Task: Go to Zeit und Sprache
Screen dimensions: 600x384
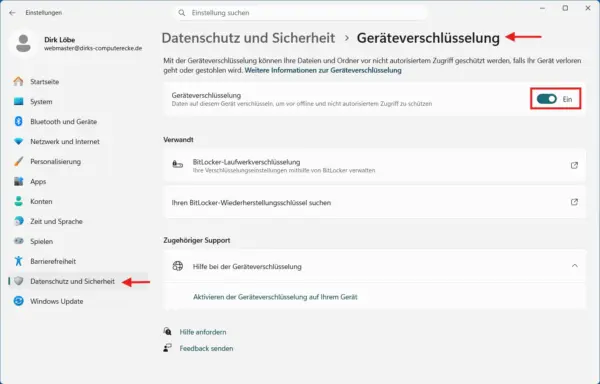Action: (x=78, y=221)
